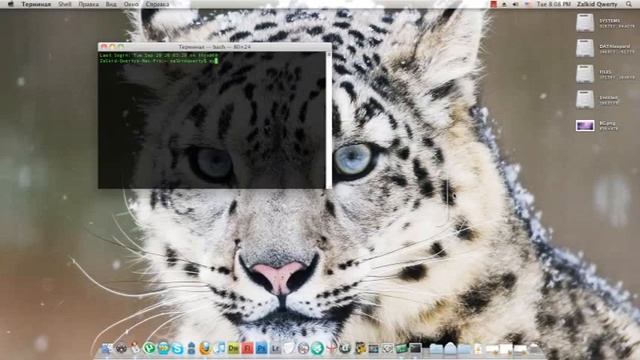Click the Terminal command prompt line
This screenshot has width=640, height=360.
158,61
